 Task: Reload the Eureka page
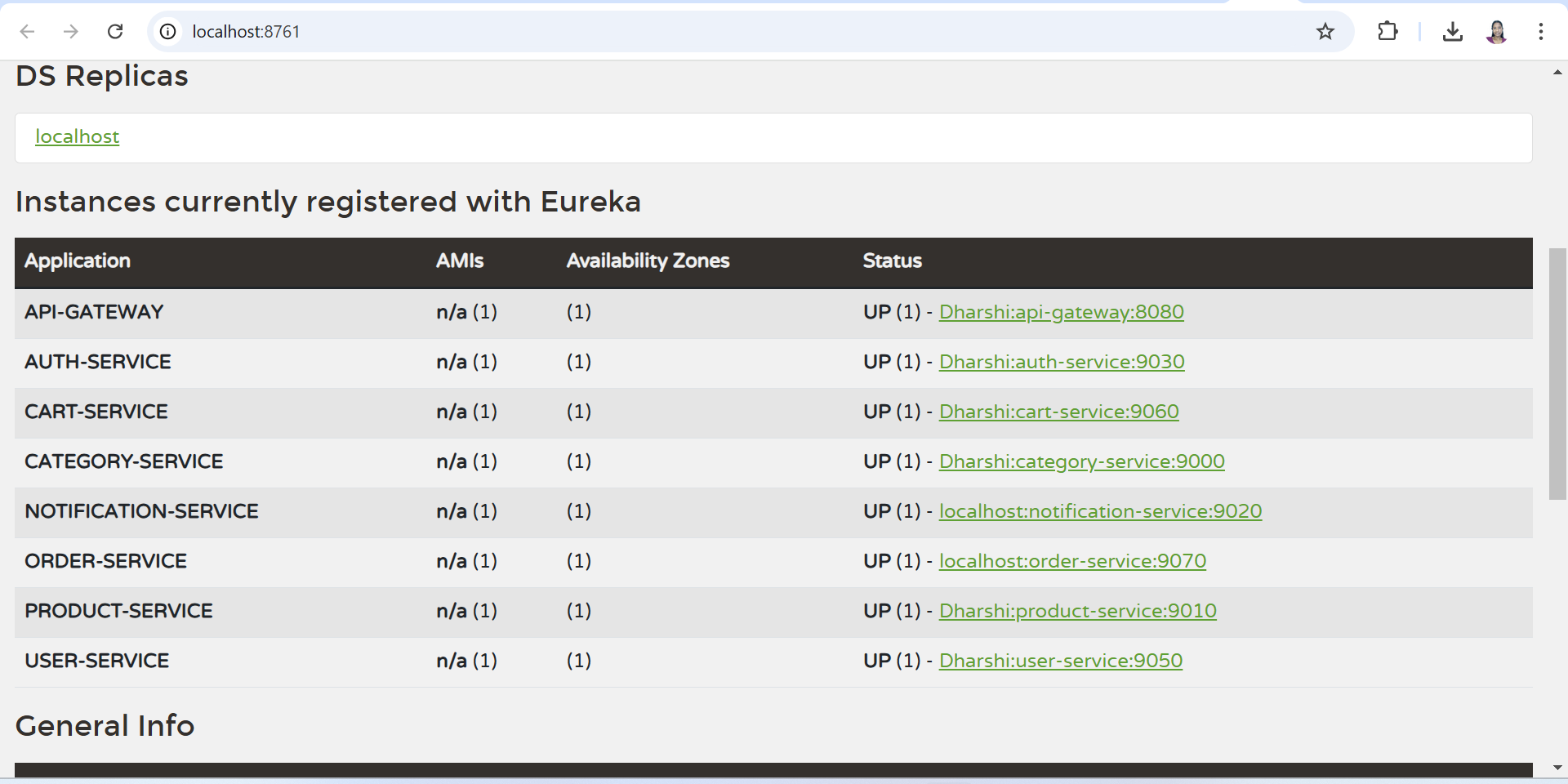(115, 31)
